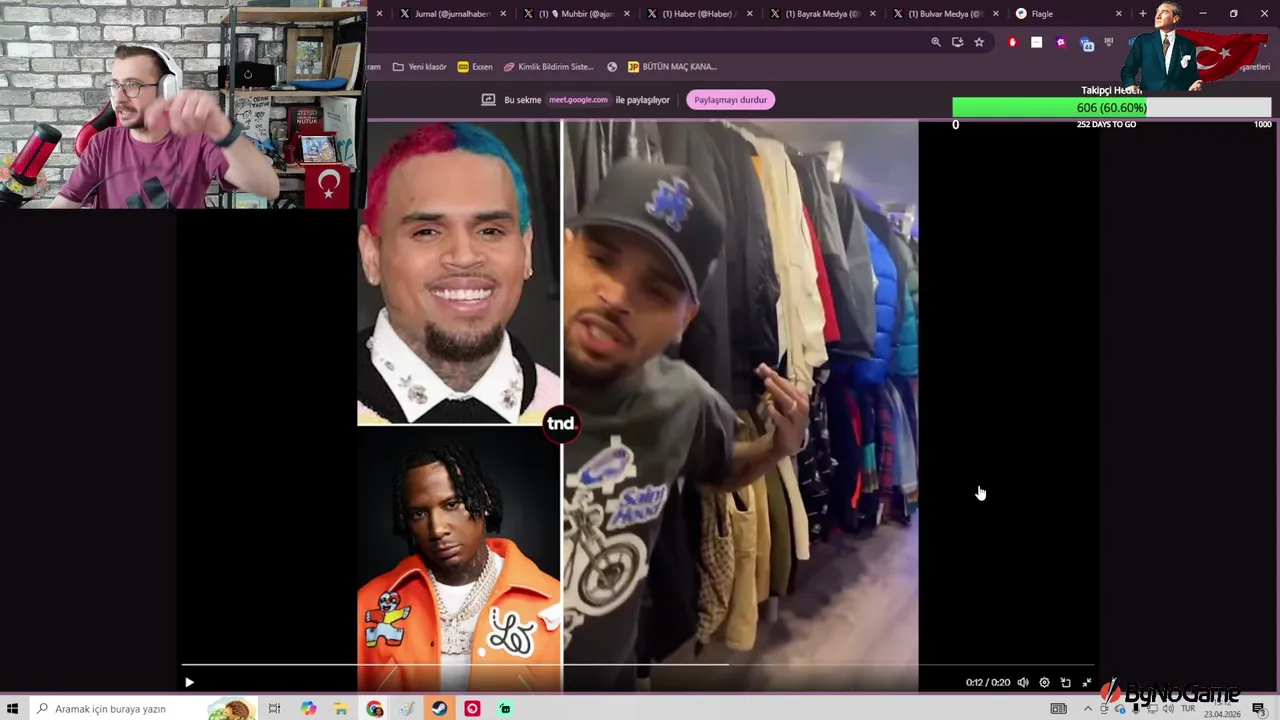
Task: Open Kimlik Bildirim Sistemi bookmark
Action: pos(549,67)
